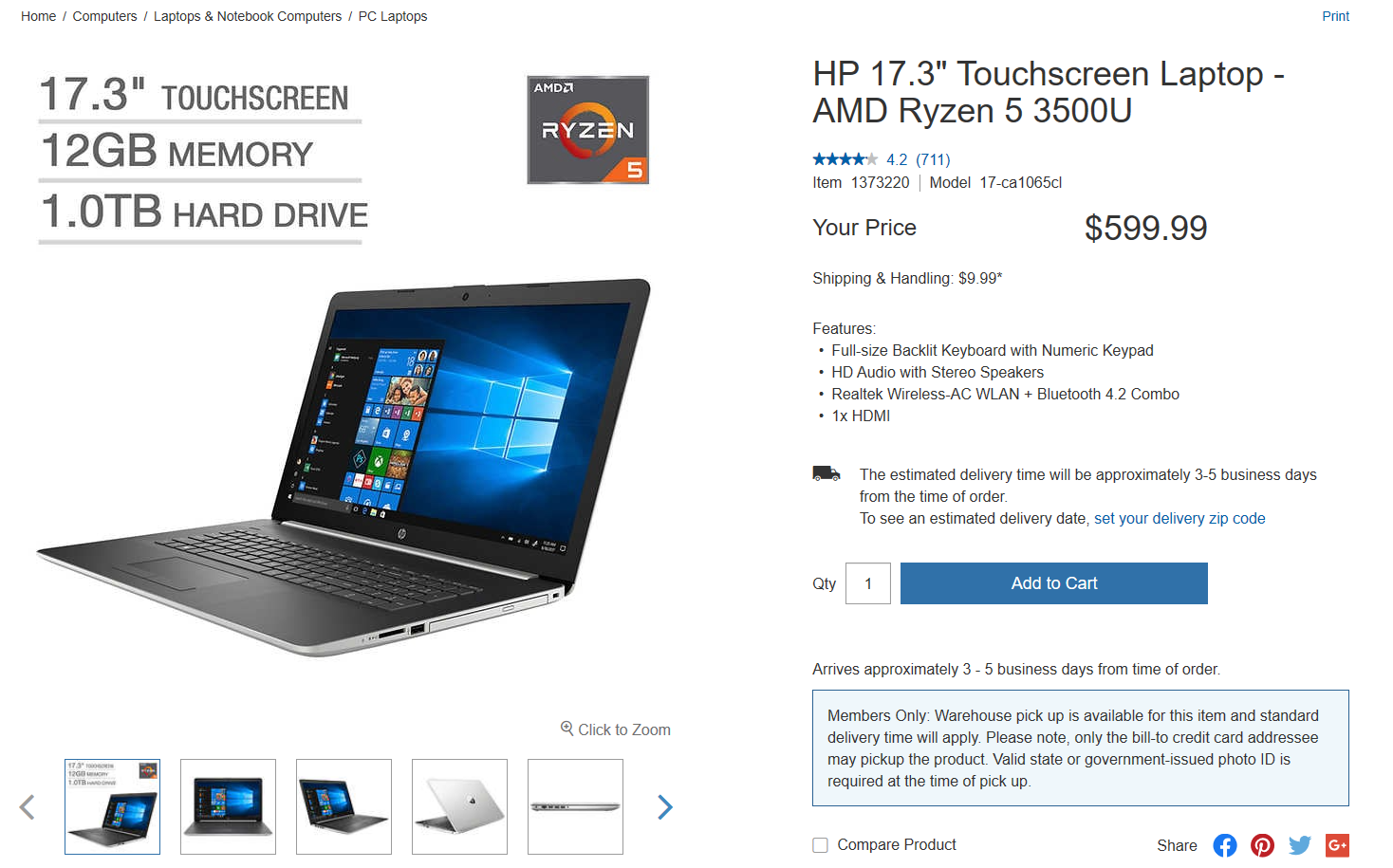Share the laptop on Facebook
1393x868 pixels.
pyautogui.click(x=1225, y=845)
